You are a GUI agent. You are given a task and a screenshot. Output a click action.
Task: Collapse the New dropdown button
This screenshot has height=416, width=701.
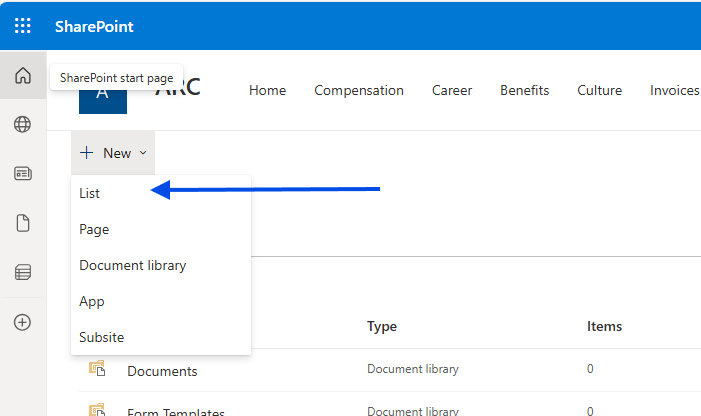tap(114, 153)
